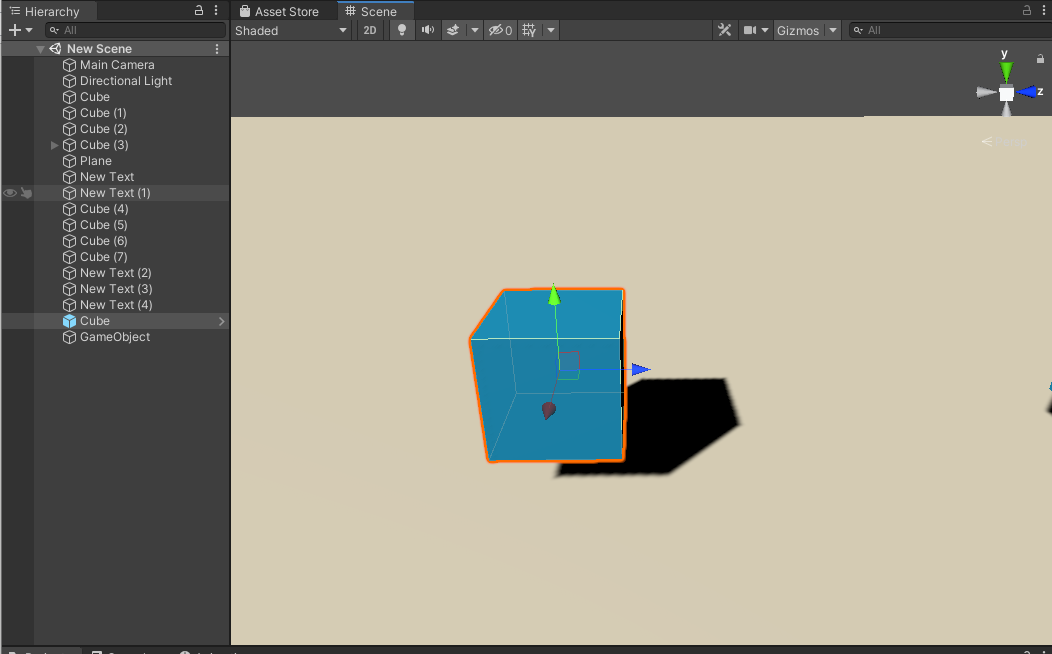This screenshot has width=1052, height=654.
Task: Focus the Hierarchy search field
Action: 136,30
